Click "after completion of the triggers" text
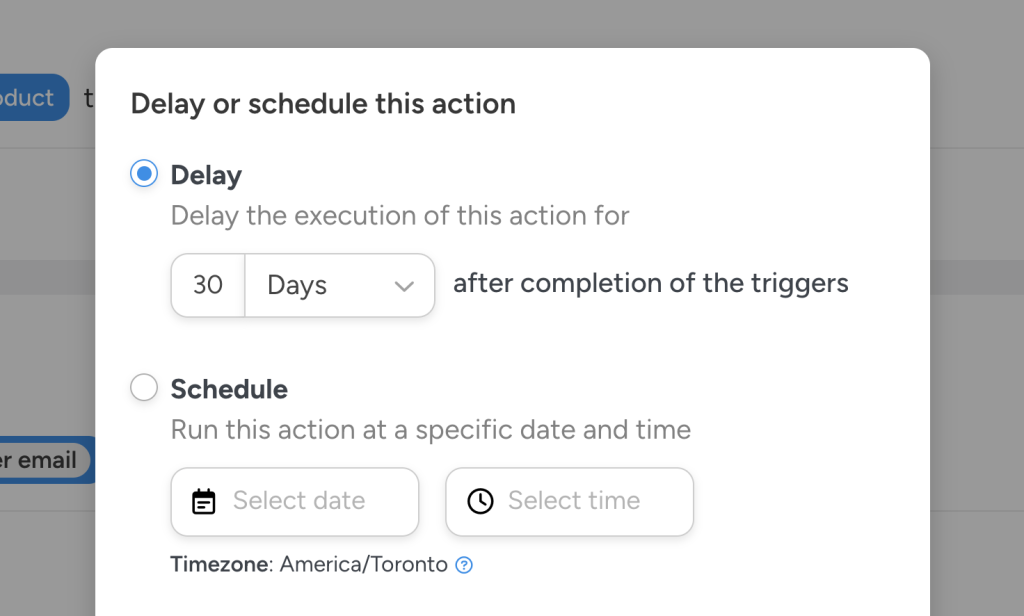The image size is (1024, 616). [x=651, y=284]
